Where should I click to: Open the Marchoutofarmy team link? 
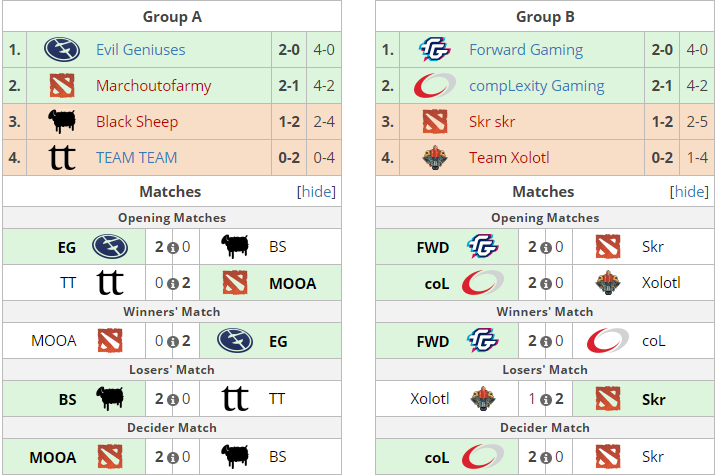click(x=153, y=85)
